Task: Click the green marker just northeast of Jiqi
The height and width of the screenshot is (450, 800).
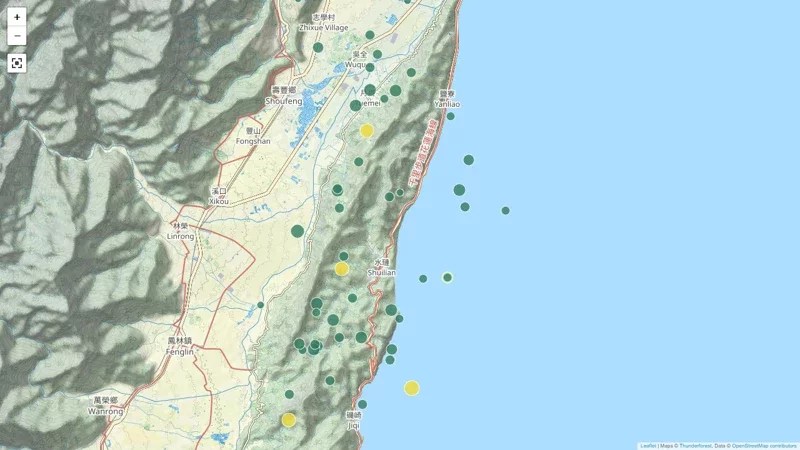Action: [x=362, y=404]
